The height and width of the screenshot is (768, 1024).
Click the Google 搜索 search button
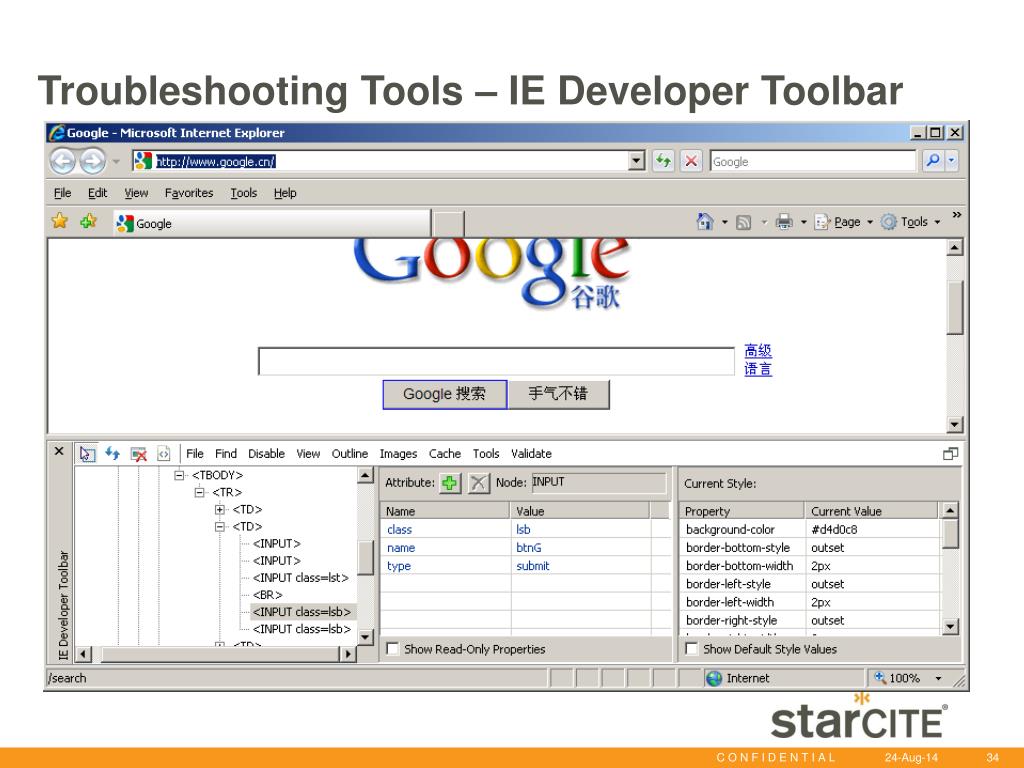[444, 395]
